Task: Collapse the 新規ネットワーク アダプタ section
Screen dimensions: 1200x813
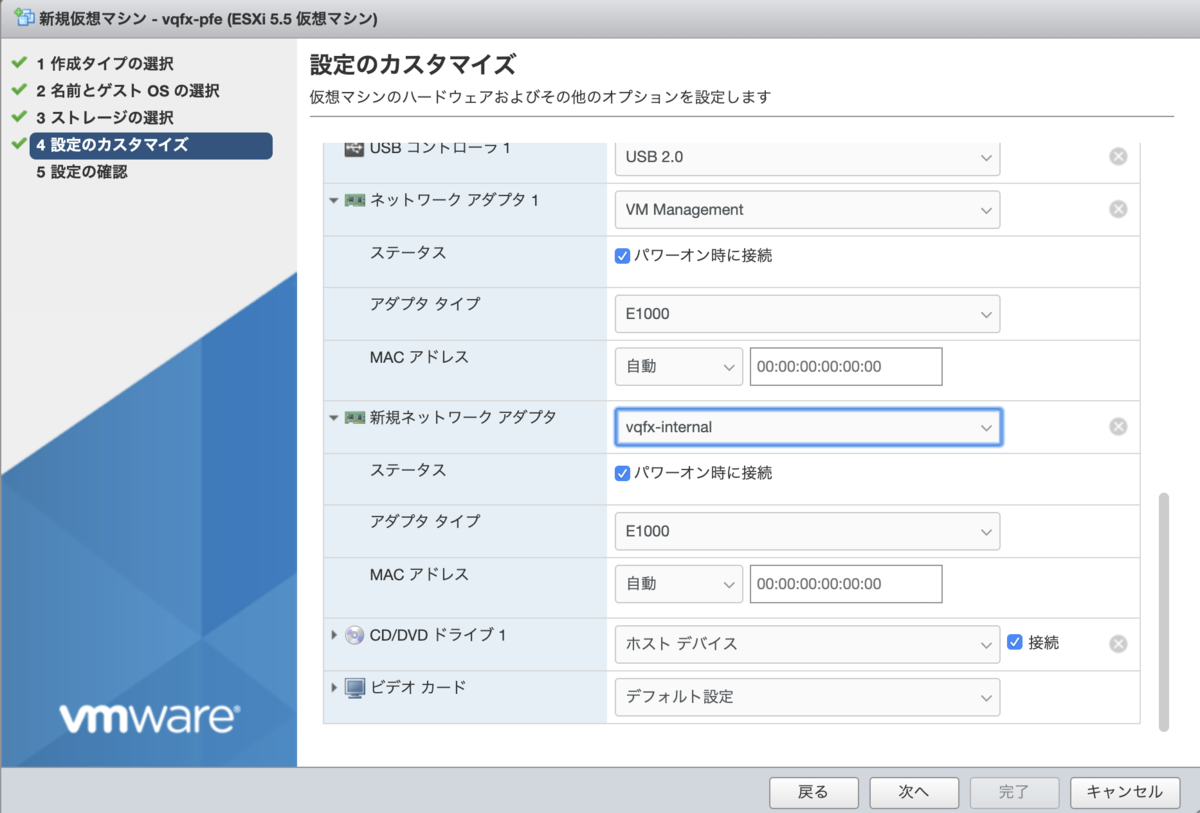Action: tap(334, 418)
